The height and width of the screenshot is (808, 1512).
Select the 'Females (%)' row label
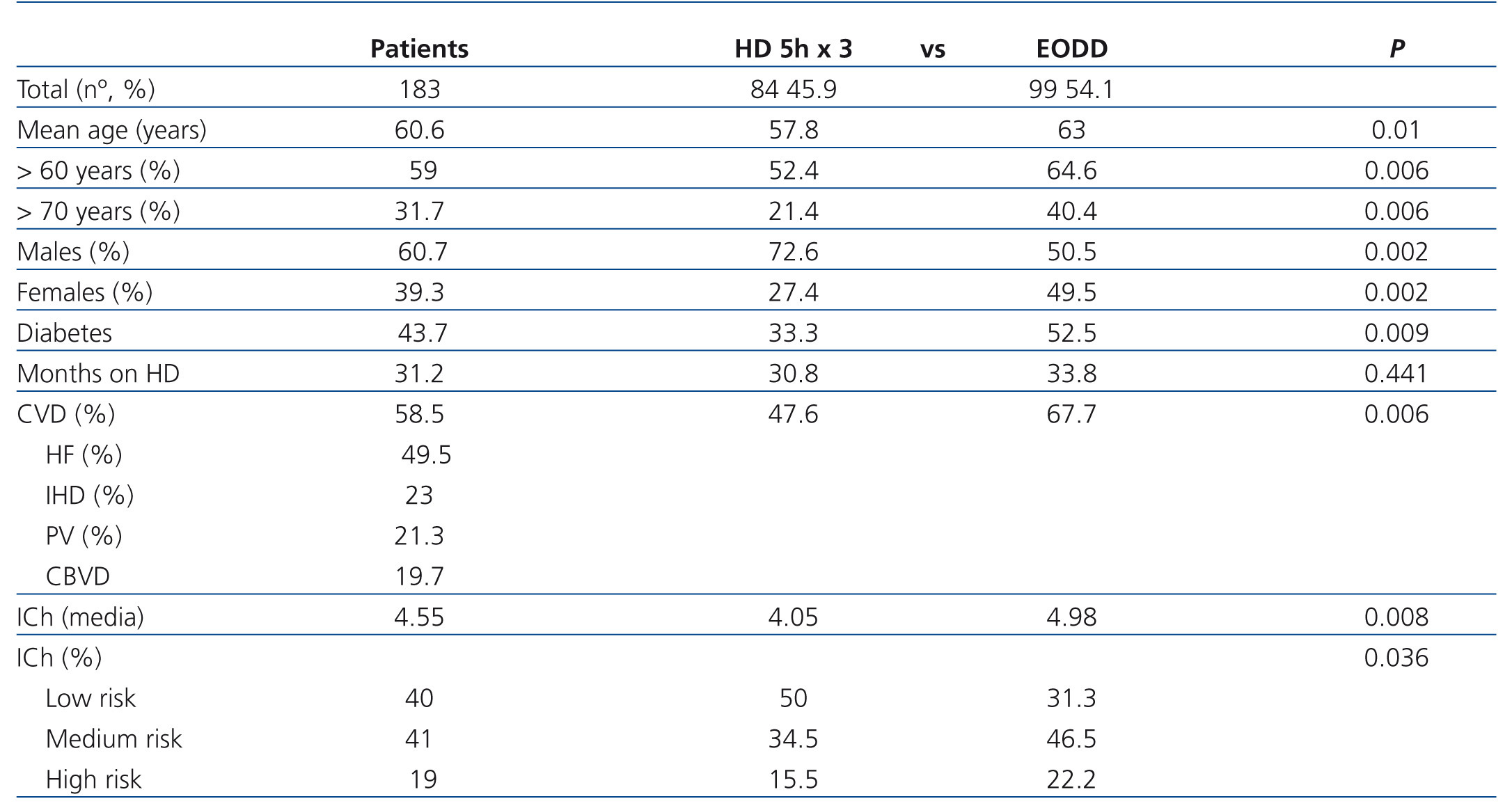84,292
